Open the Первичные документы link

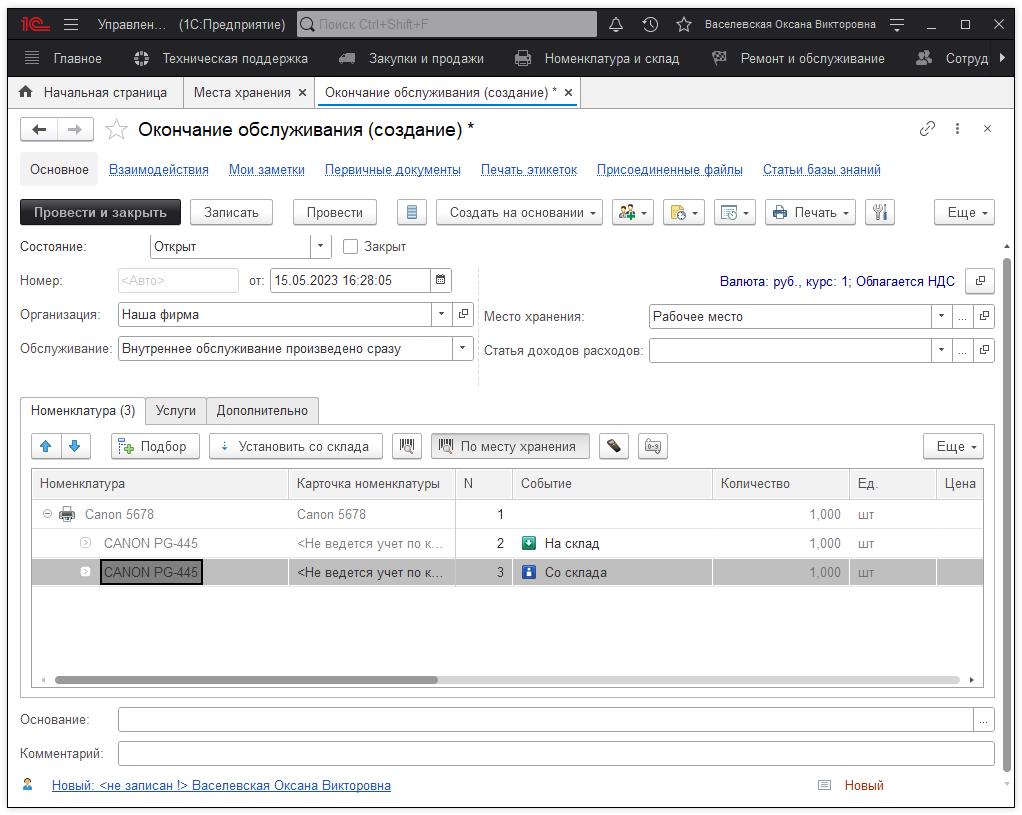[x=392, y=170]
